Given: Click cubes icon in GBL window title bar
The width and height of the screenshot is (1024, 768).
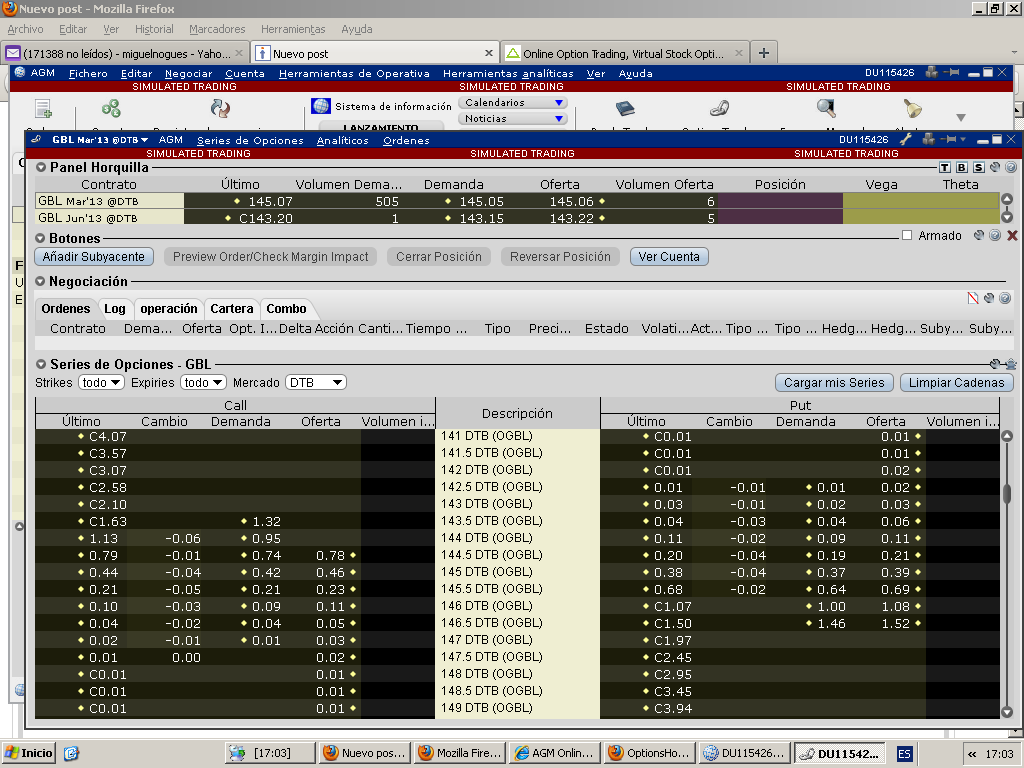Looking at the screenshot, I should [929, 139].
